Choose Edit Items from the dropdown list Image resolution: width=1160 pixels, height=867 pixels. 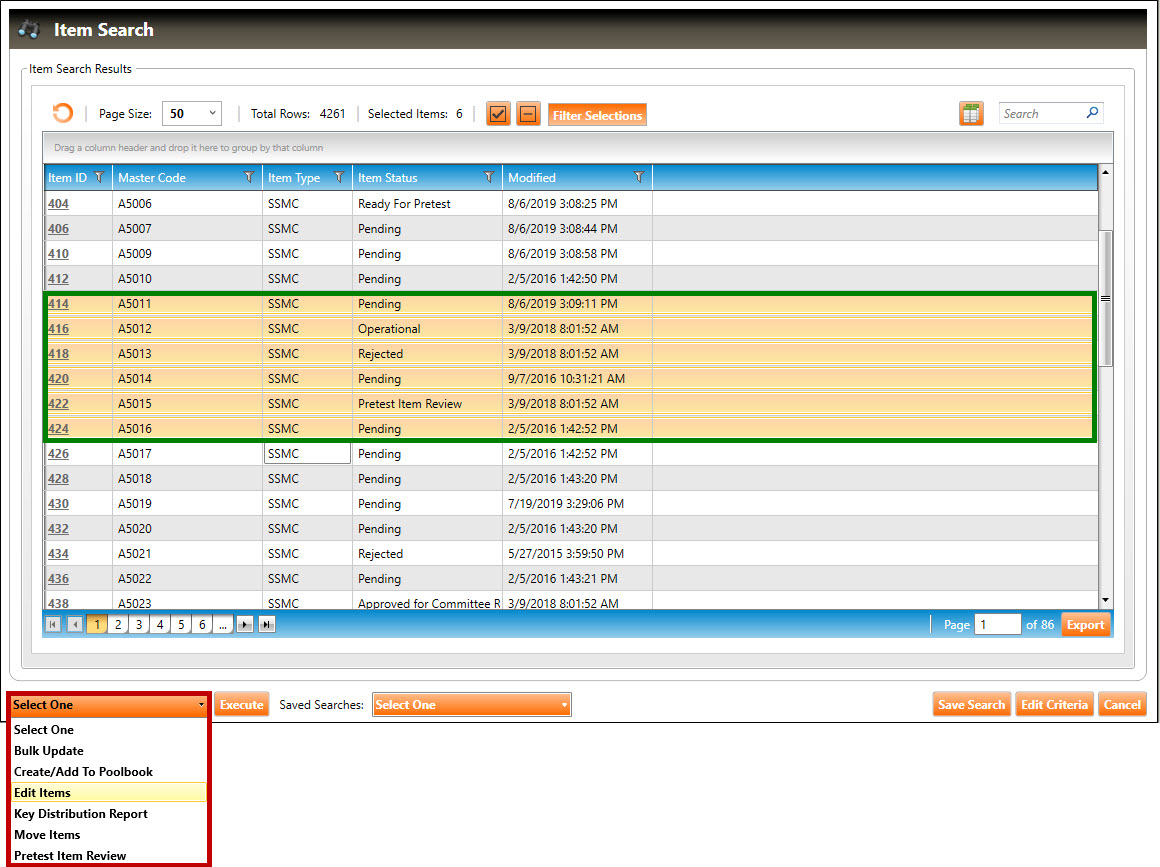[42, 793]
